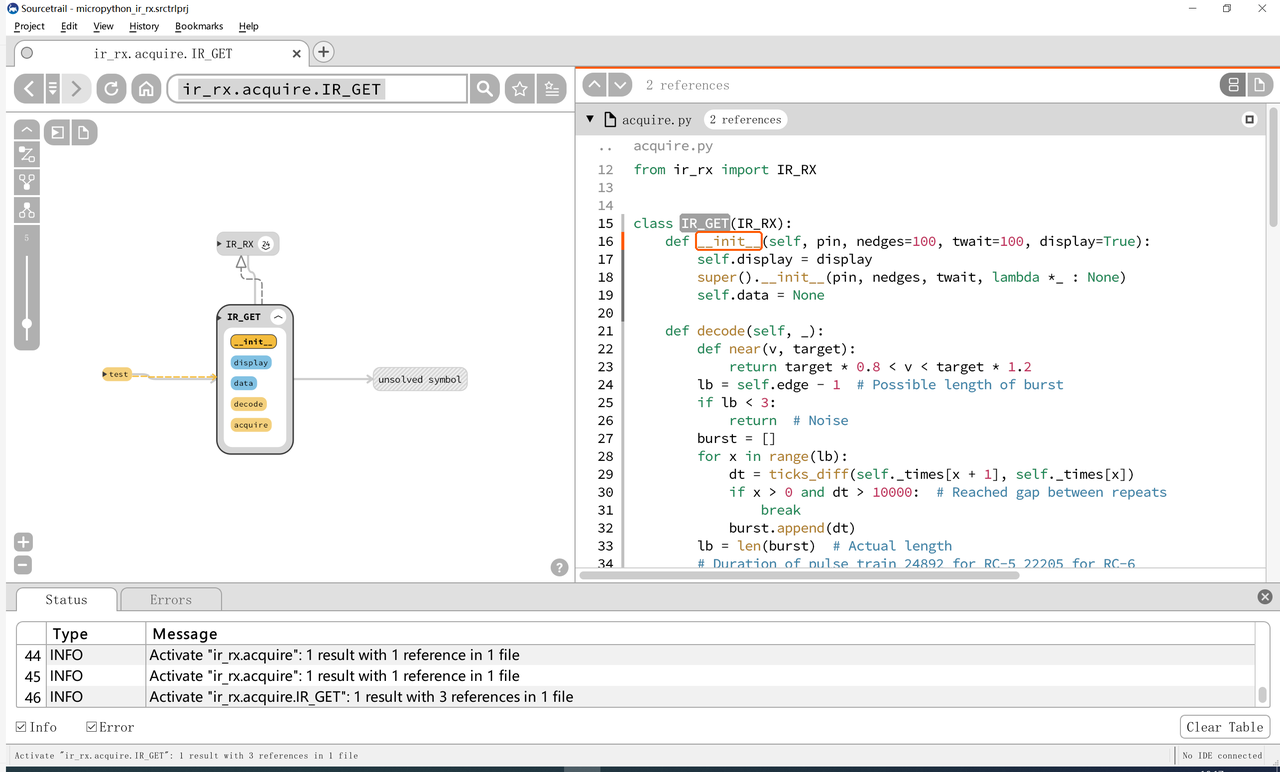Select the decode method node
The height and width of the screenshot is (772, 1280).
[248, 404]
